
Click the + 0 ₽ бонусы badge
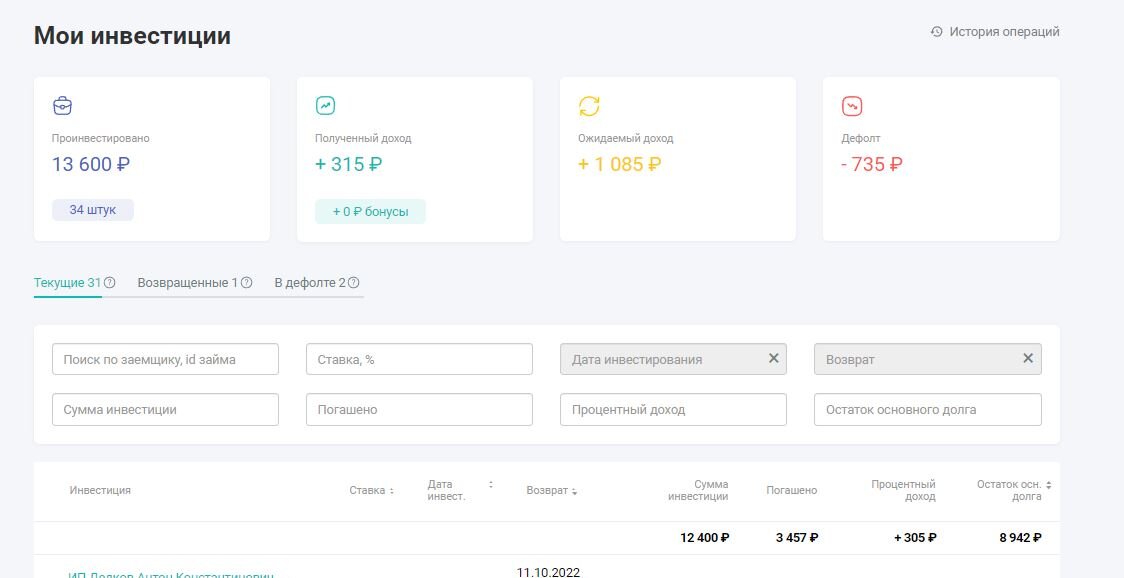[x=370, y=212]
